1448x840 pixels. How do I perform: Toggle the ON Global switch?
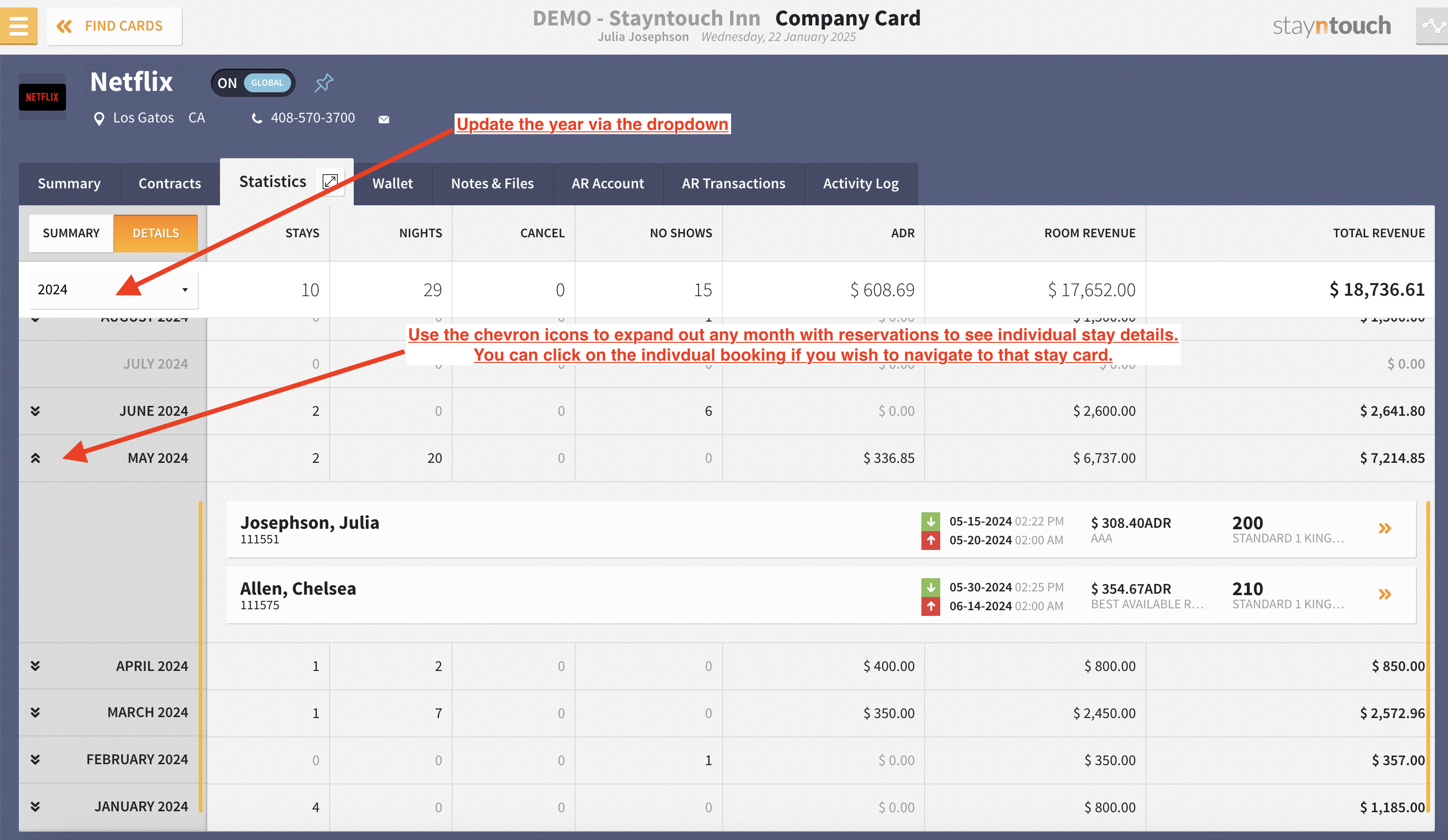pos(253,83)
